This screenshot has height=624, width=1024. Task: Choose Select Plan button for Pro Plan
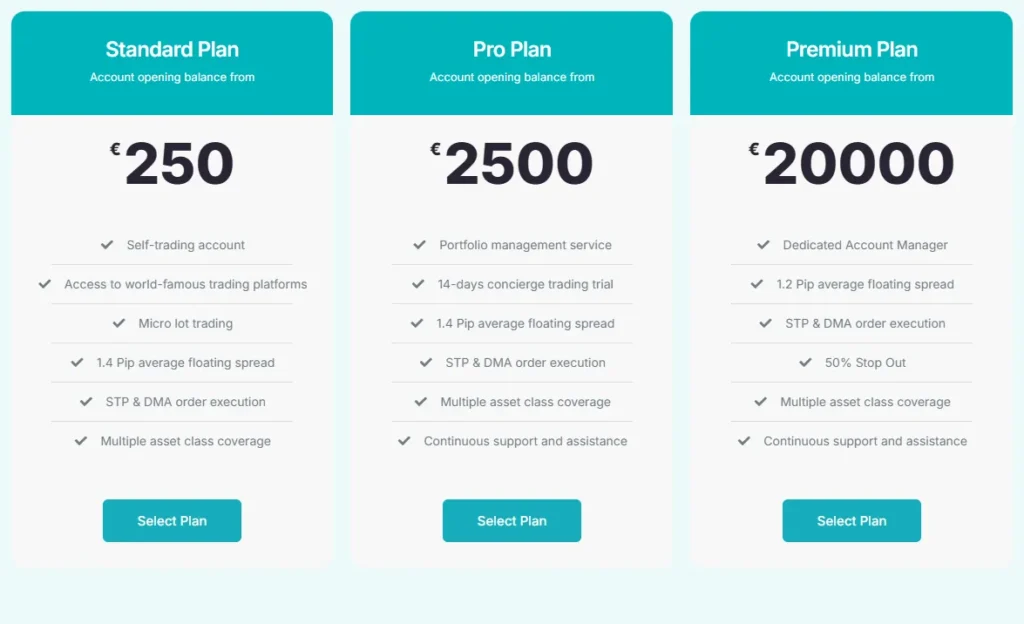click(x=511, y=521)
